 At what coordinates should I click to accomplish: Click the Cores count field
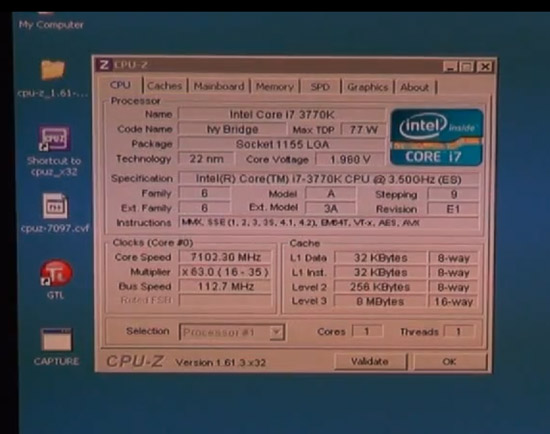[367, 331]
